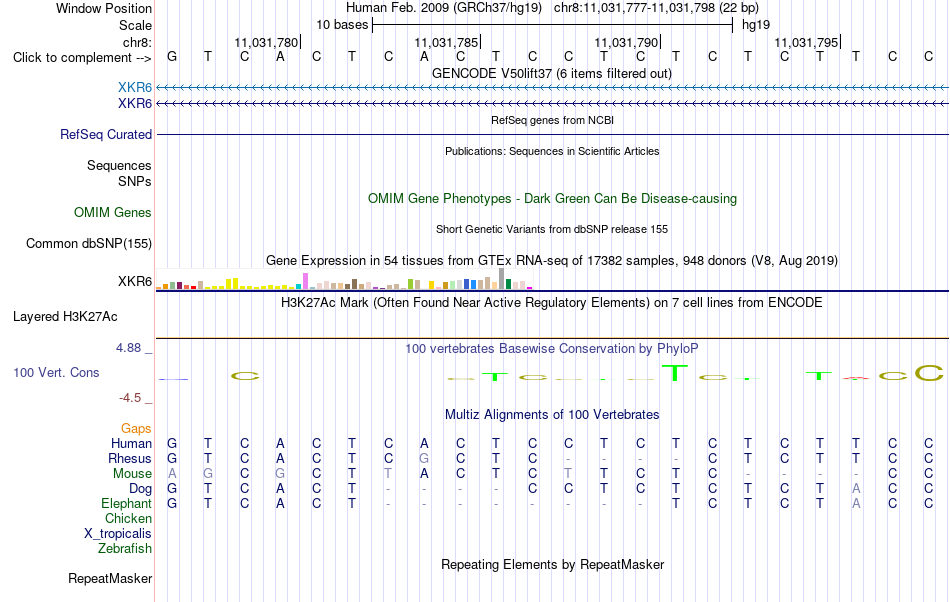This screenshot has width=950, height=602.
Task: Click 'Human Feb. 2009 (GRCh37/hg19)' header text
Action: click(x=446, y=8)
